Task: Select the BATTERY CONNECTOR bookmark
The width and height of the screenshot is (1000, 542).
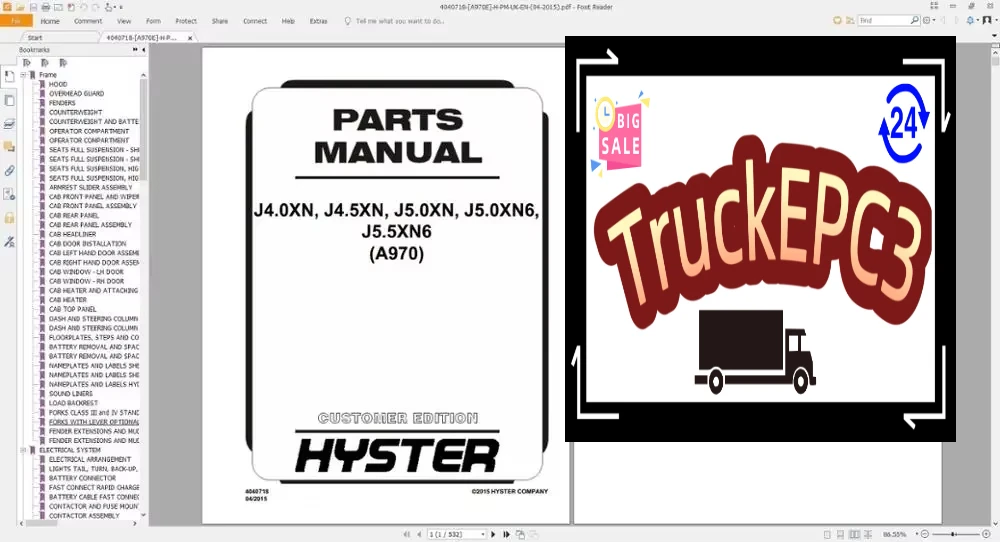Action: pyautogui.click(x=82, y=478)
